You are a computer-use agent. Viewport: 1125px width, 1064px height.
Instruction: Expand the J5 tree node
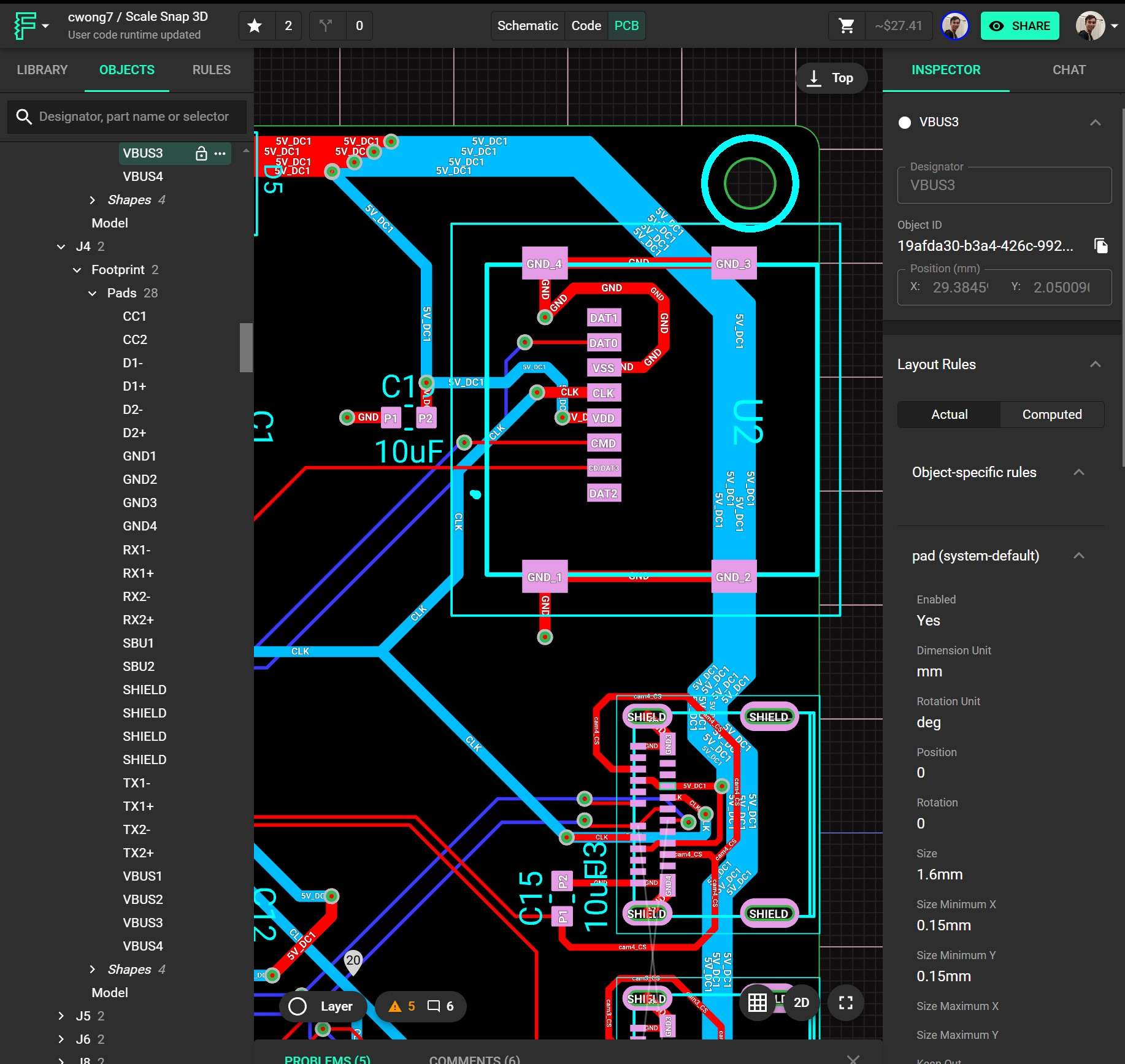[x=61, y=1016]
